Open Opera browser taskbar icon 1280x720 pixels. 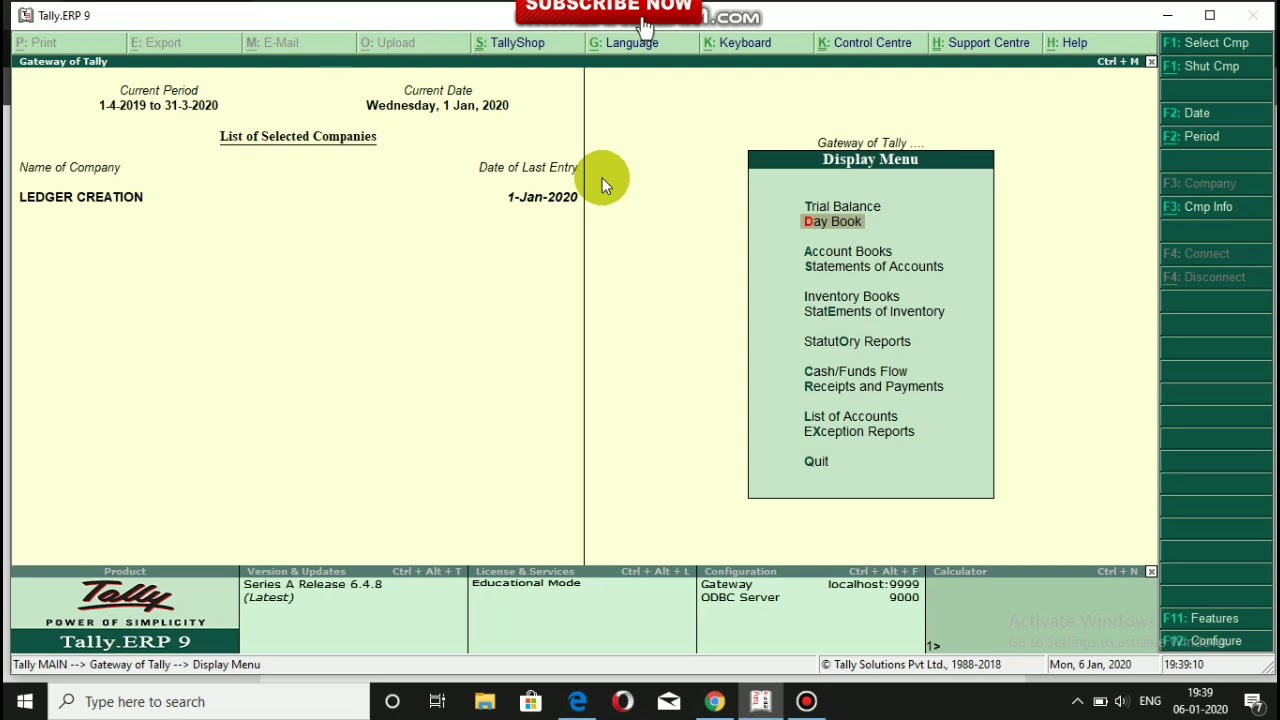(623, 701)
